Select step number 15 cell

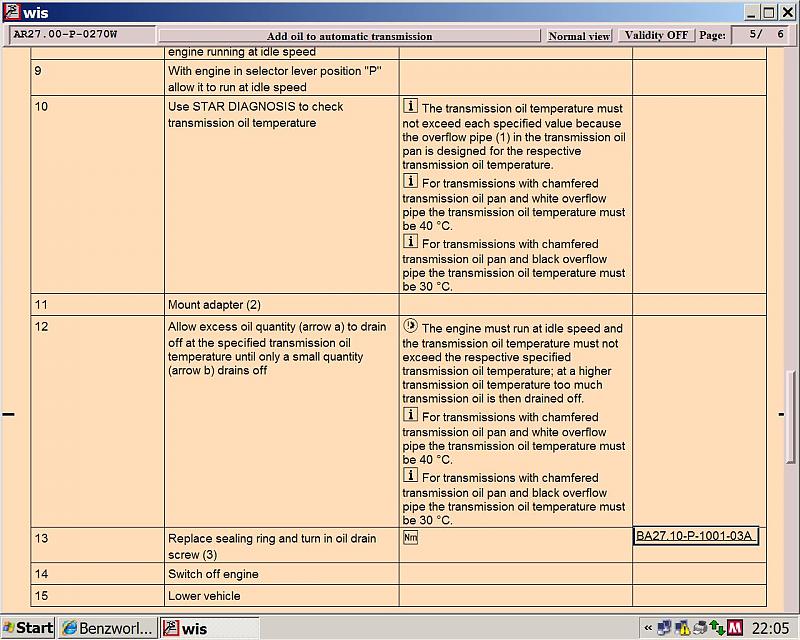click(97, 596)
